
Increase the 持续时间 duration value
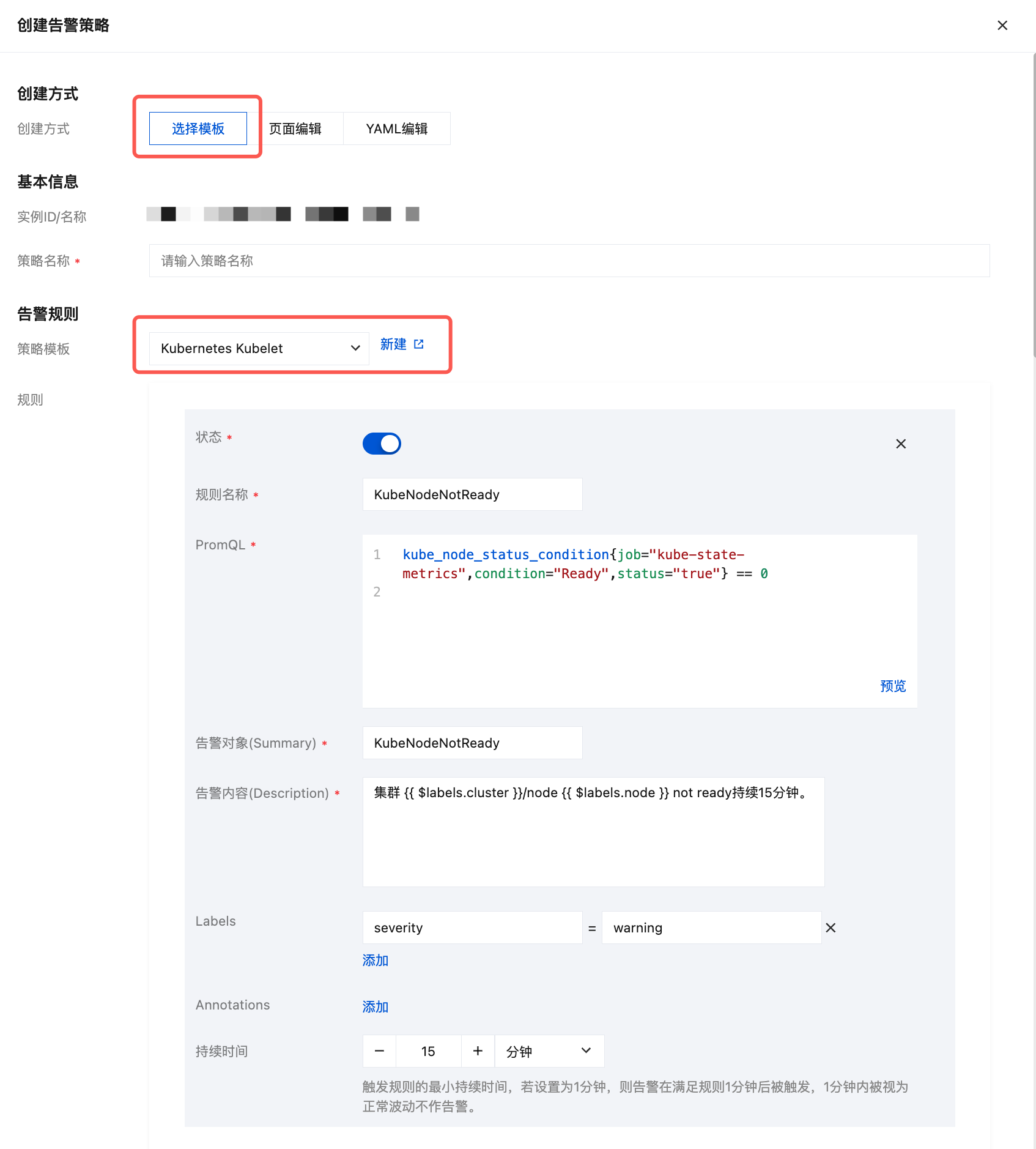[478, 1051]
